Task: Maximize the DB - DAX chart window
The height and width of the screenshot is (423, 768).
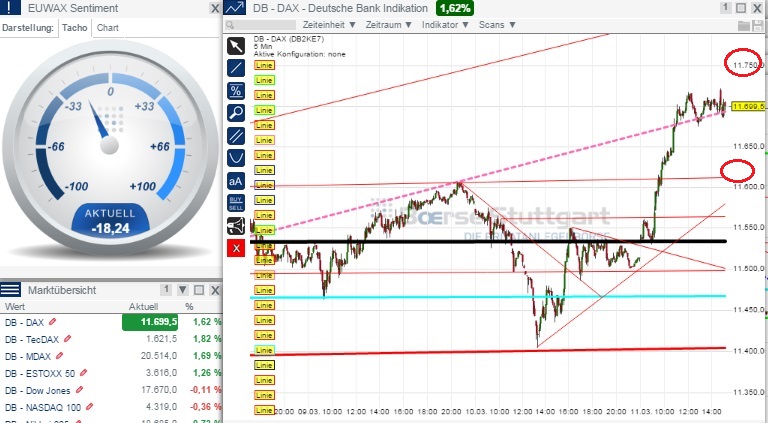Action: coord(741,8)
